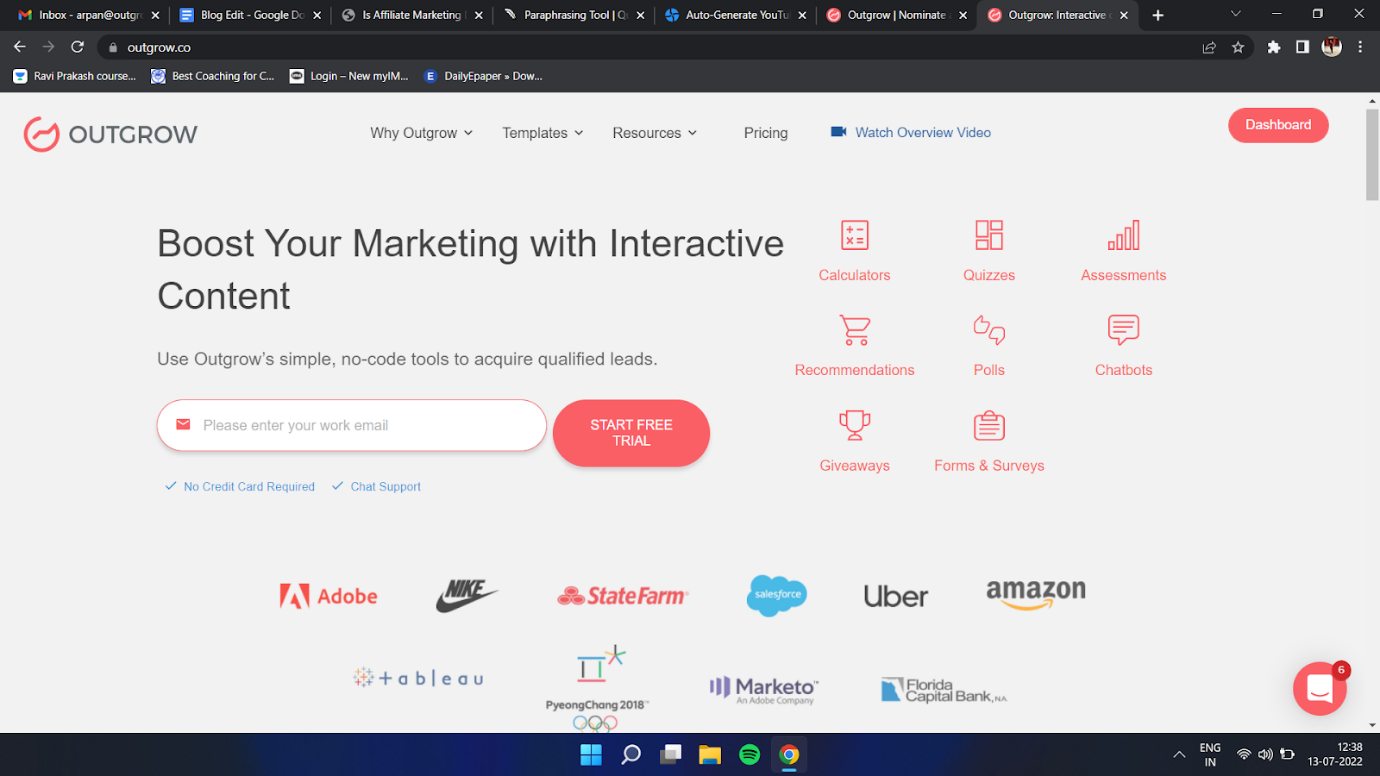Expand the Why Outgrow dropdown
Viewport: 1380px width, 776px height.
pos(421,133)
